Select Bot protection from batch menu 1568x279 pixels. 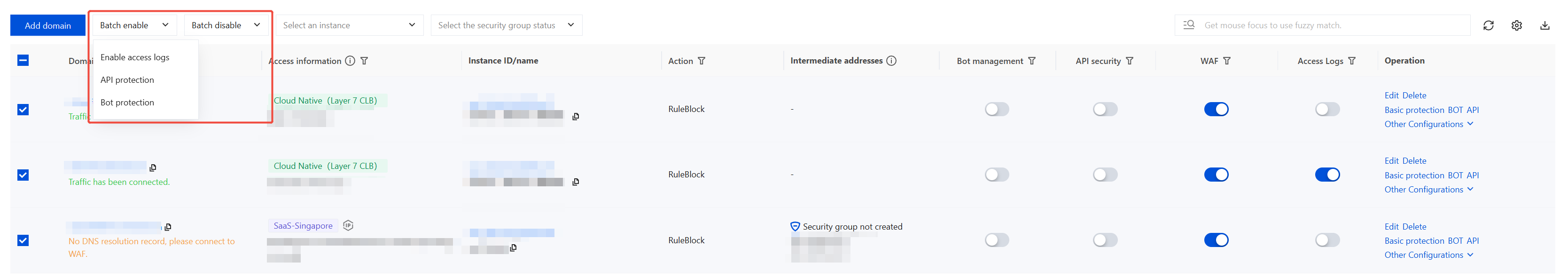[x=127, y=103]
